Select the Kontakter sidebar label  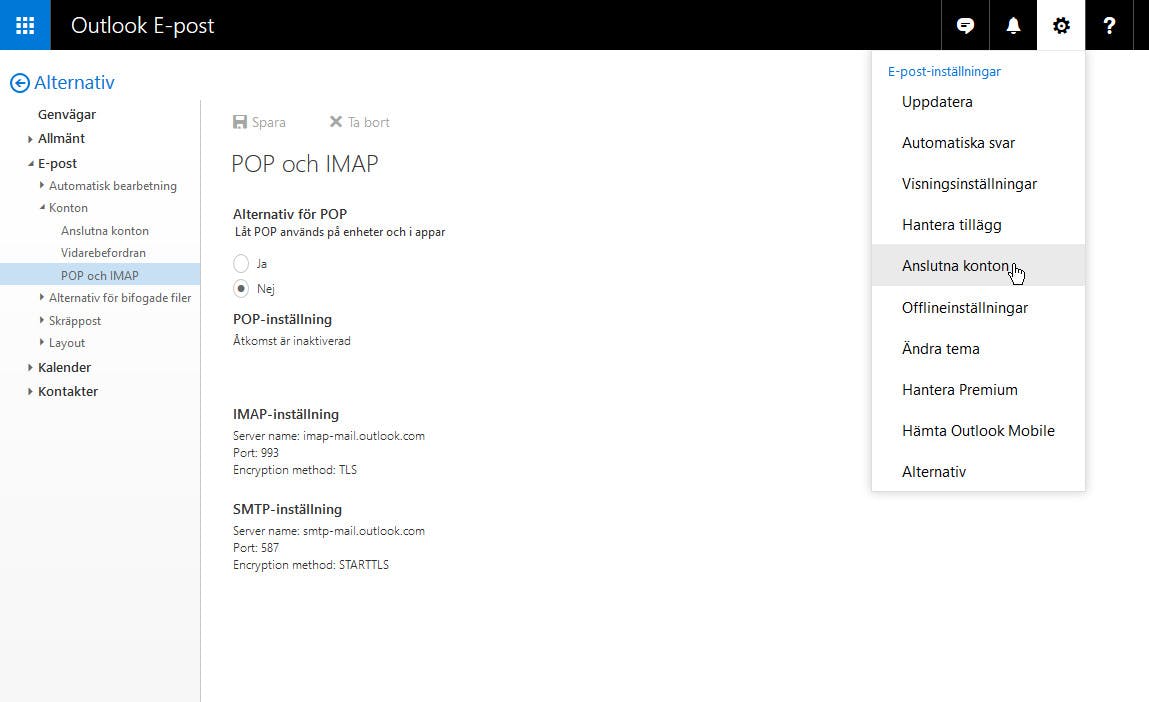coord(68,391)
